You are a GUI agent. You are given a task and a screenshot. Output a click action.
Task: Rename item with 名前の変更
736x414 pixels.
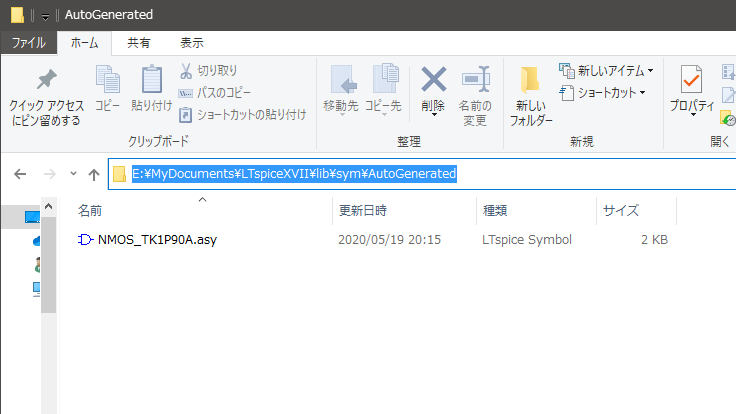(x=475, y=97)
